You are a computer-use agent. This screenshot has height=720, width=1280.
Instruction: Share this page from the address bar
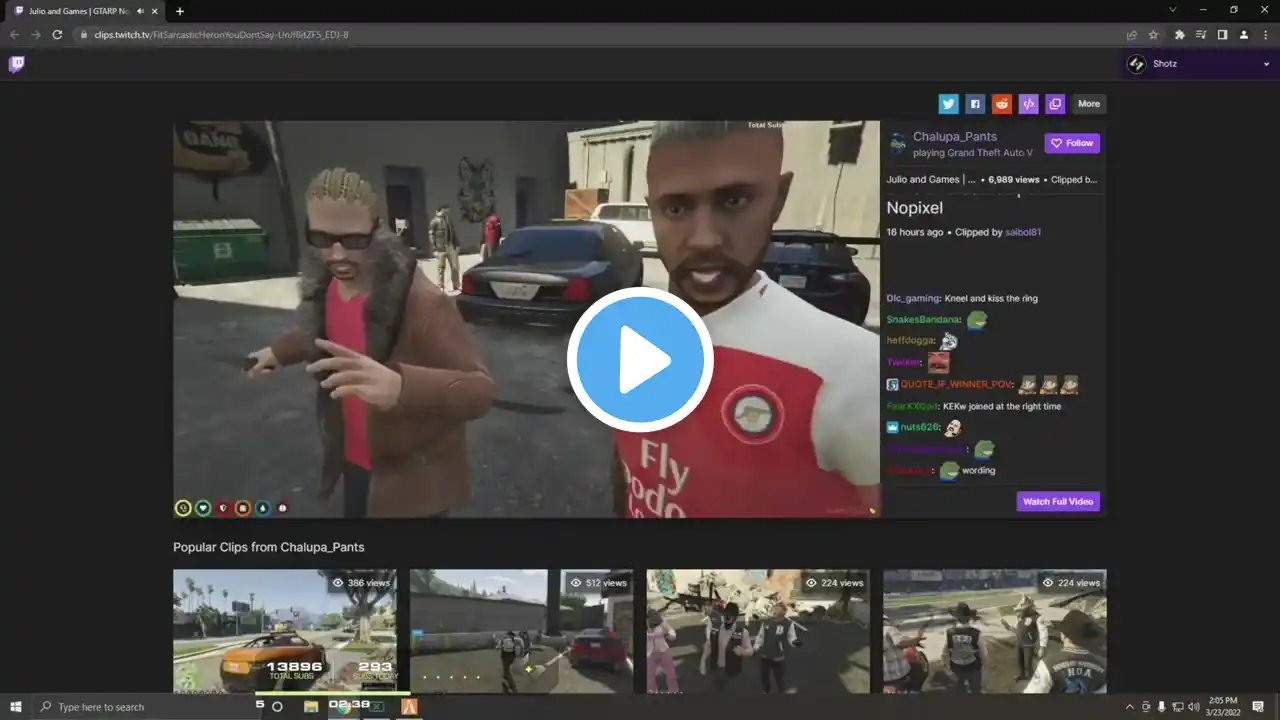(1132, 34)
